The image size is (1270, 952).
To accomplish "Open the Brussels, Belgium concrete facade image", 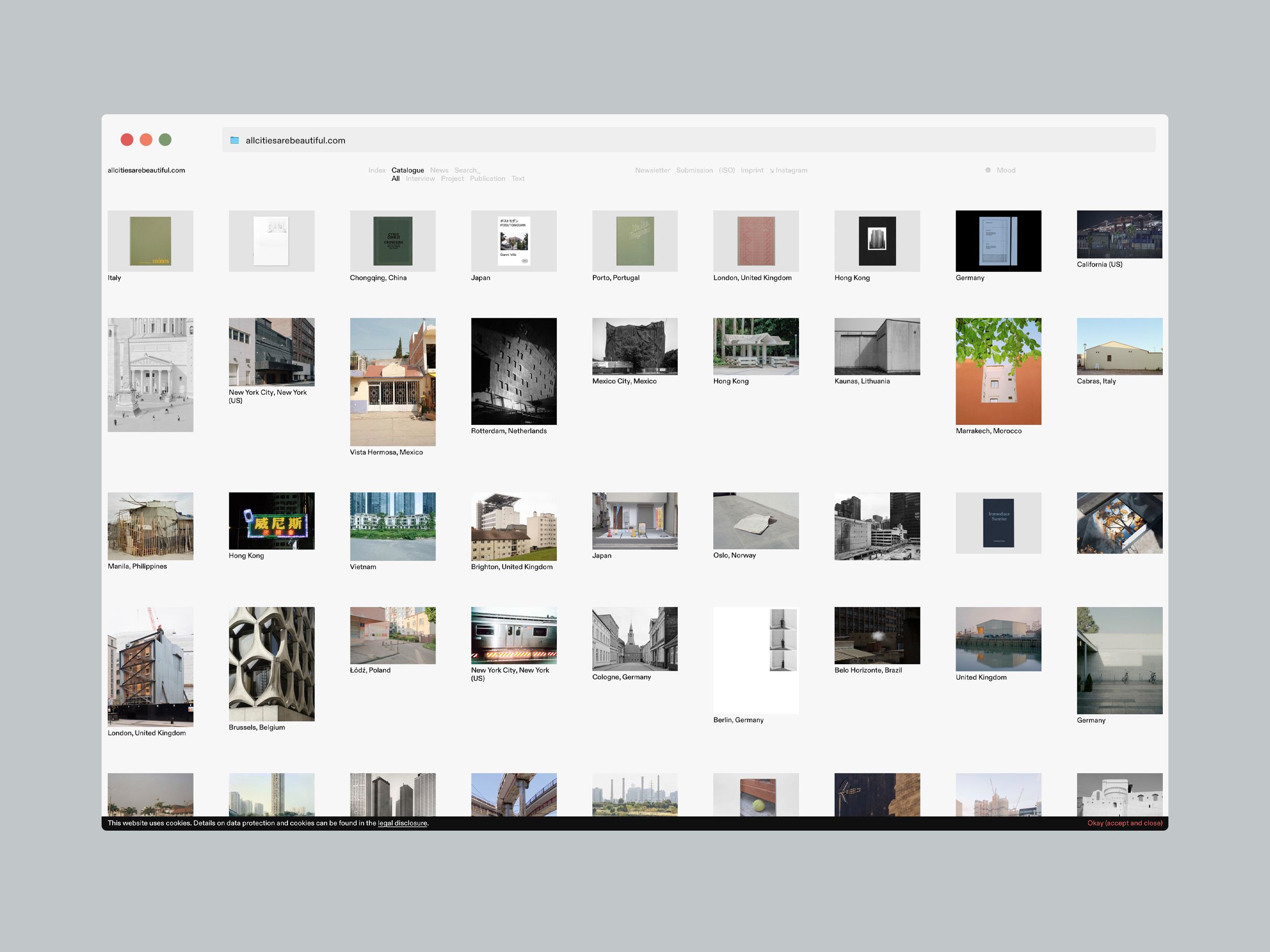I will pyautogui.click(x=272, y=664).
